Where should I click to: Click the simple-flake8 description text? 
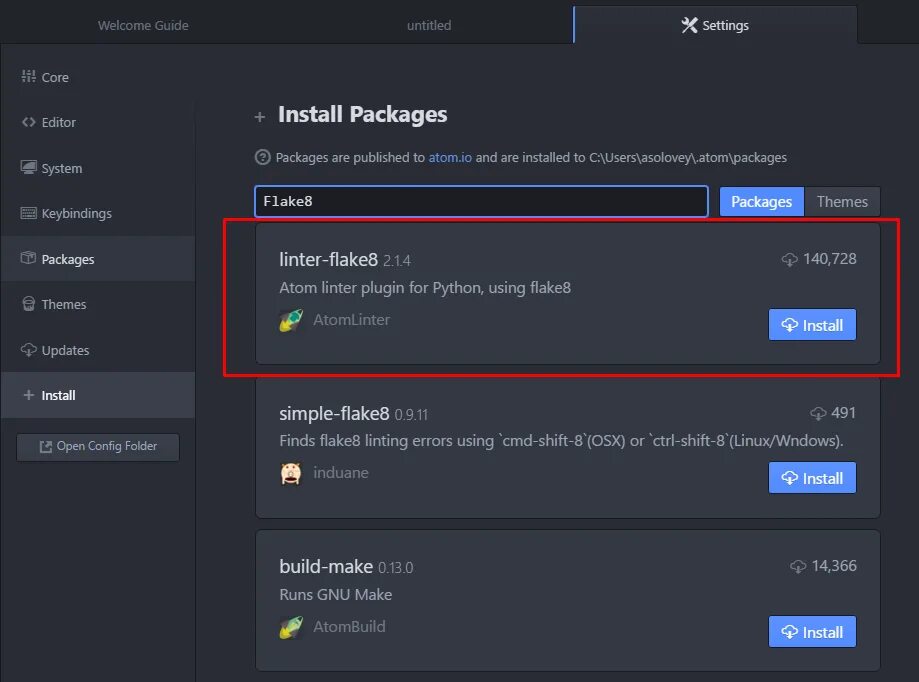(x=561, y=441)
